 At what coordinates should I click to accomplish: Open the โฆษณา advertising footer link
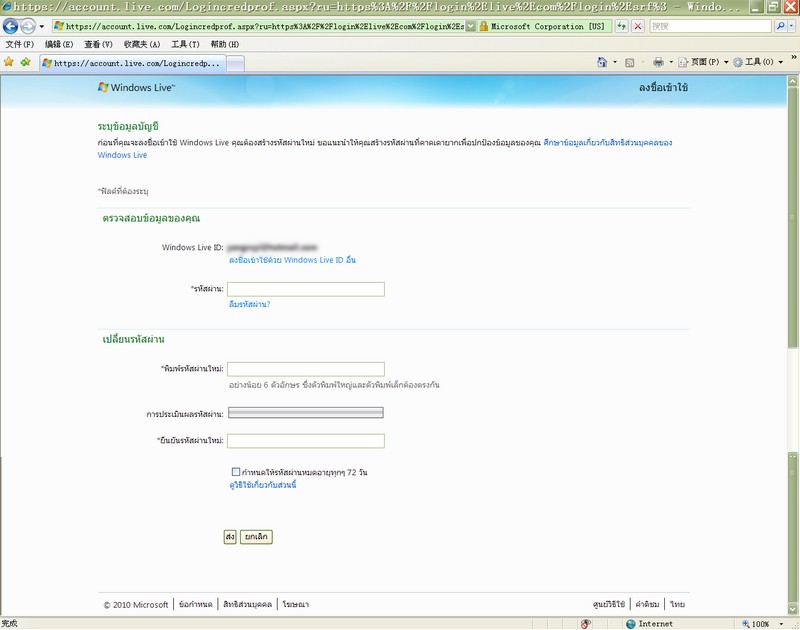(296, 604)
